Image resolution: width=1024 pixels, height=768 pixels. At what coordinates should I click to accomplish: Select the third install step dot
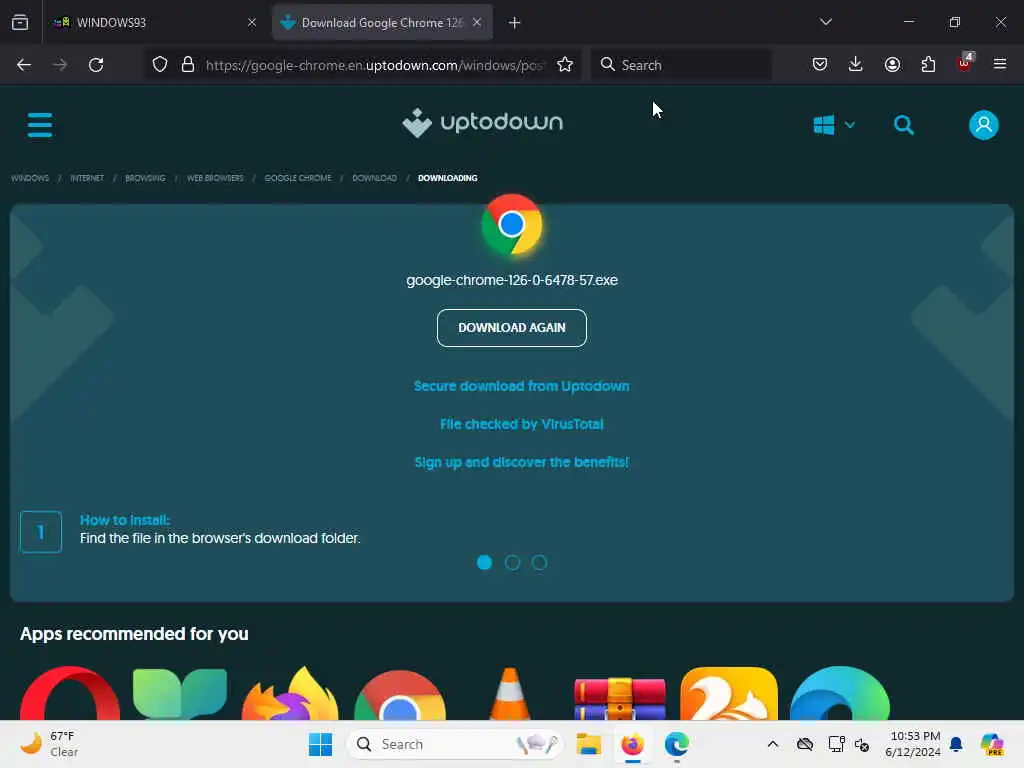click(539, 562)
